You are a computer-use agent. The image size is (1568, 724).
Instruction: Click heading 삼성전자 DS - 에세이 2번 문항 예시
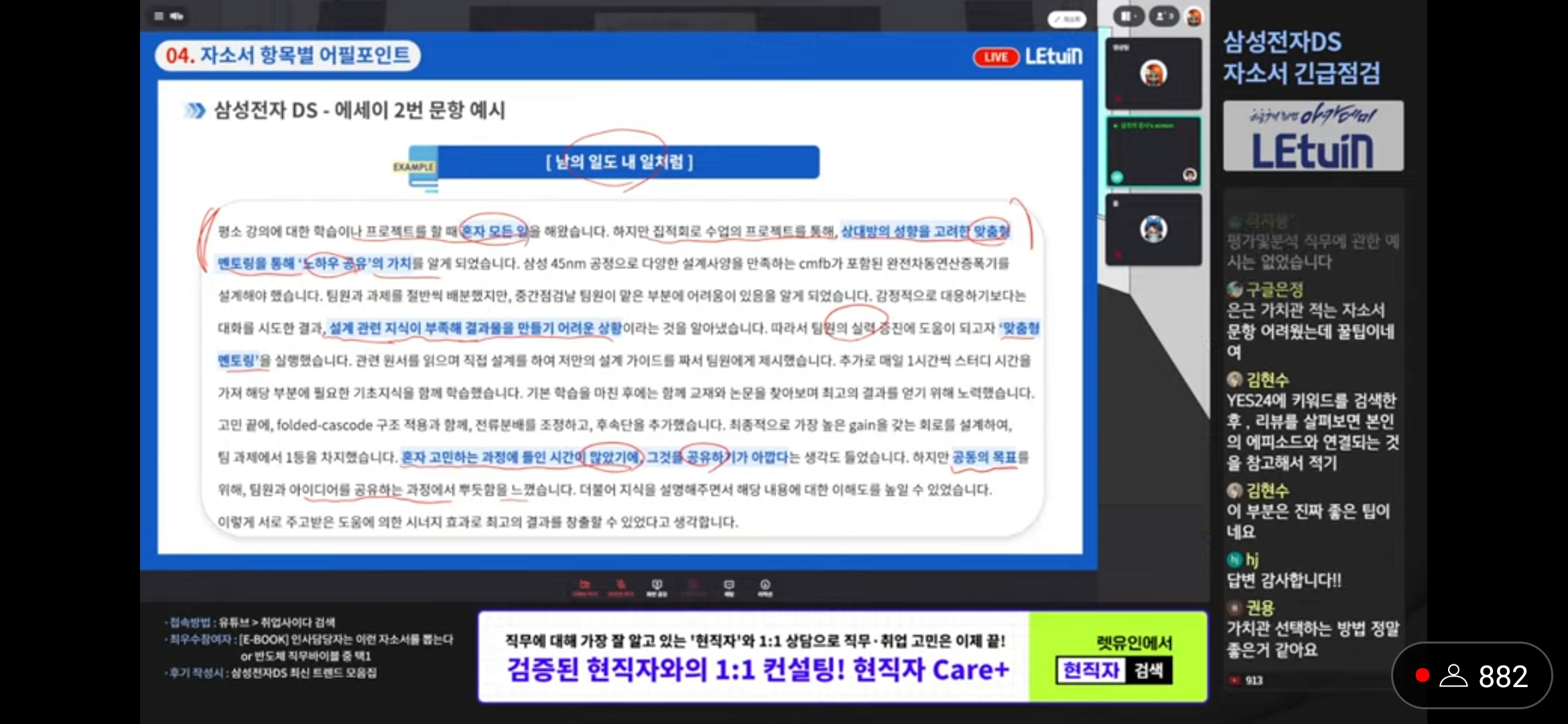point(359,110)
